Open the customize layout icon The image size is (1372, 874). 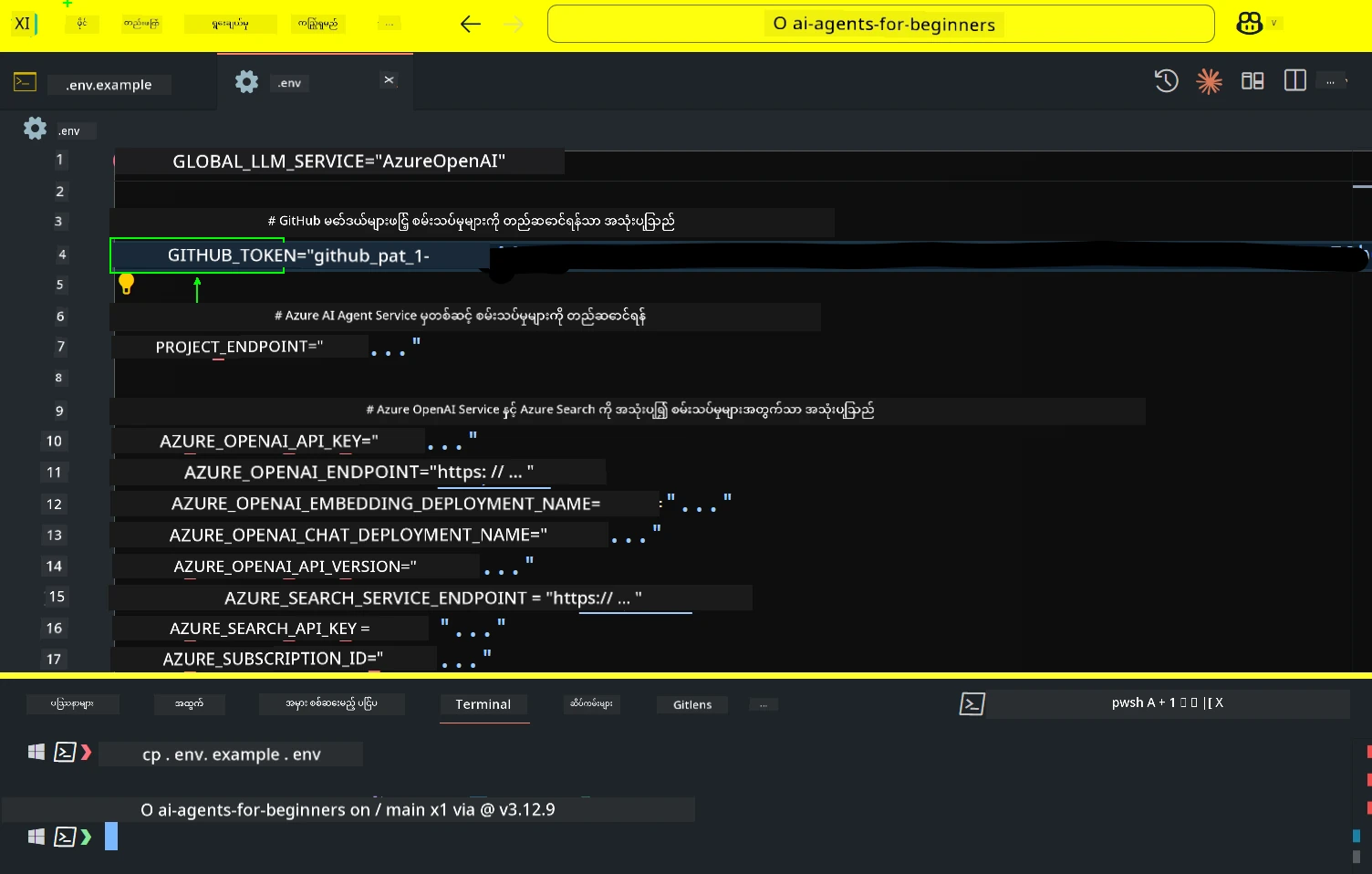pyautogui.click(x=1252, y=80)
